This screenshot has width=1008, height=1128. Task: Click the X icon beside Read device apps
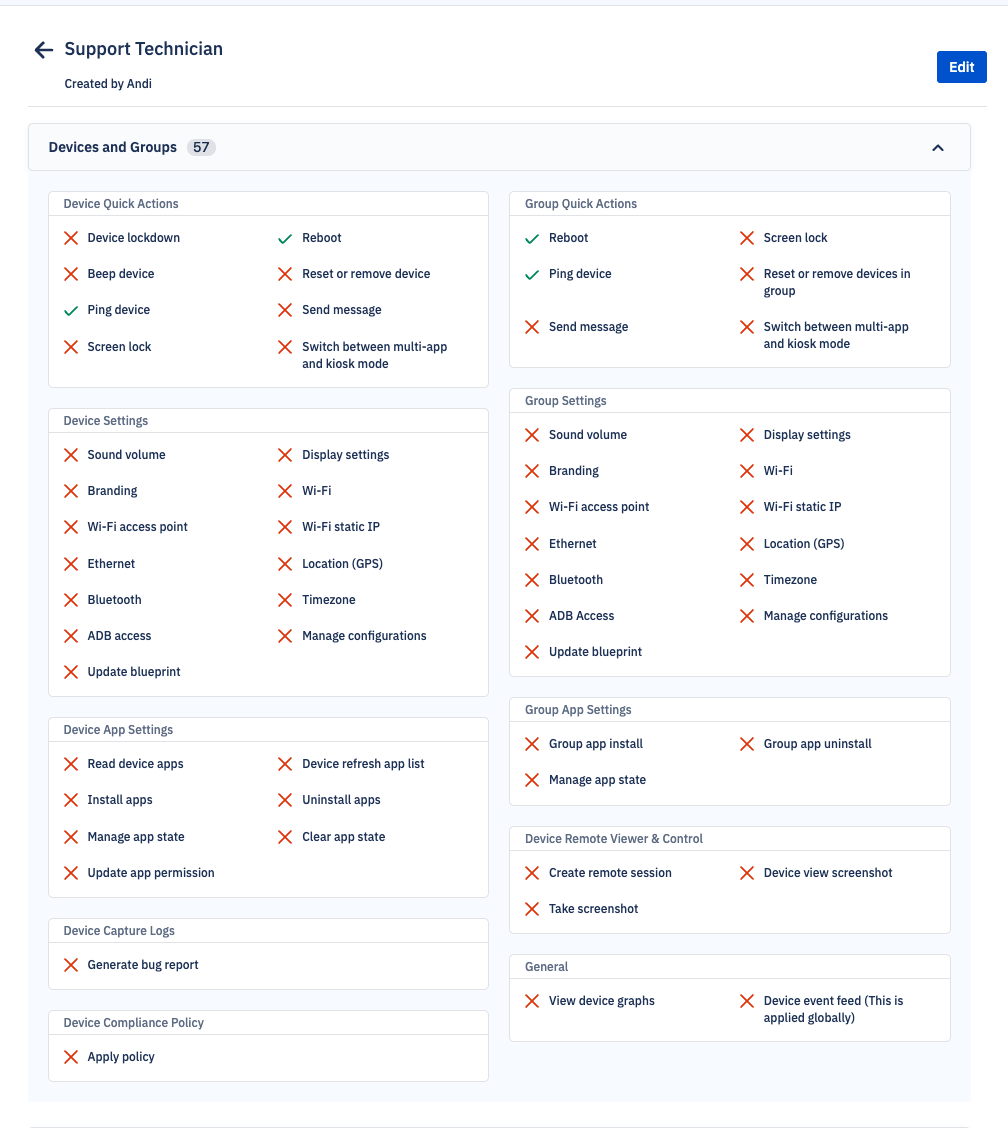pyautogui.click(x=71, y=764)
